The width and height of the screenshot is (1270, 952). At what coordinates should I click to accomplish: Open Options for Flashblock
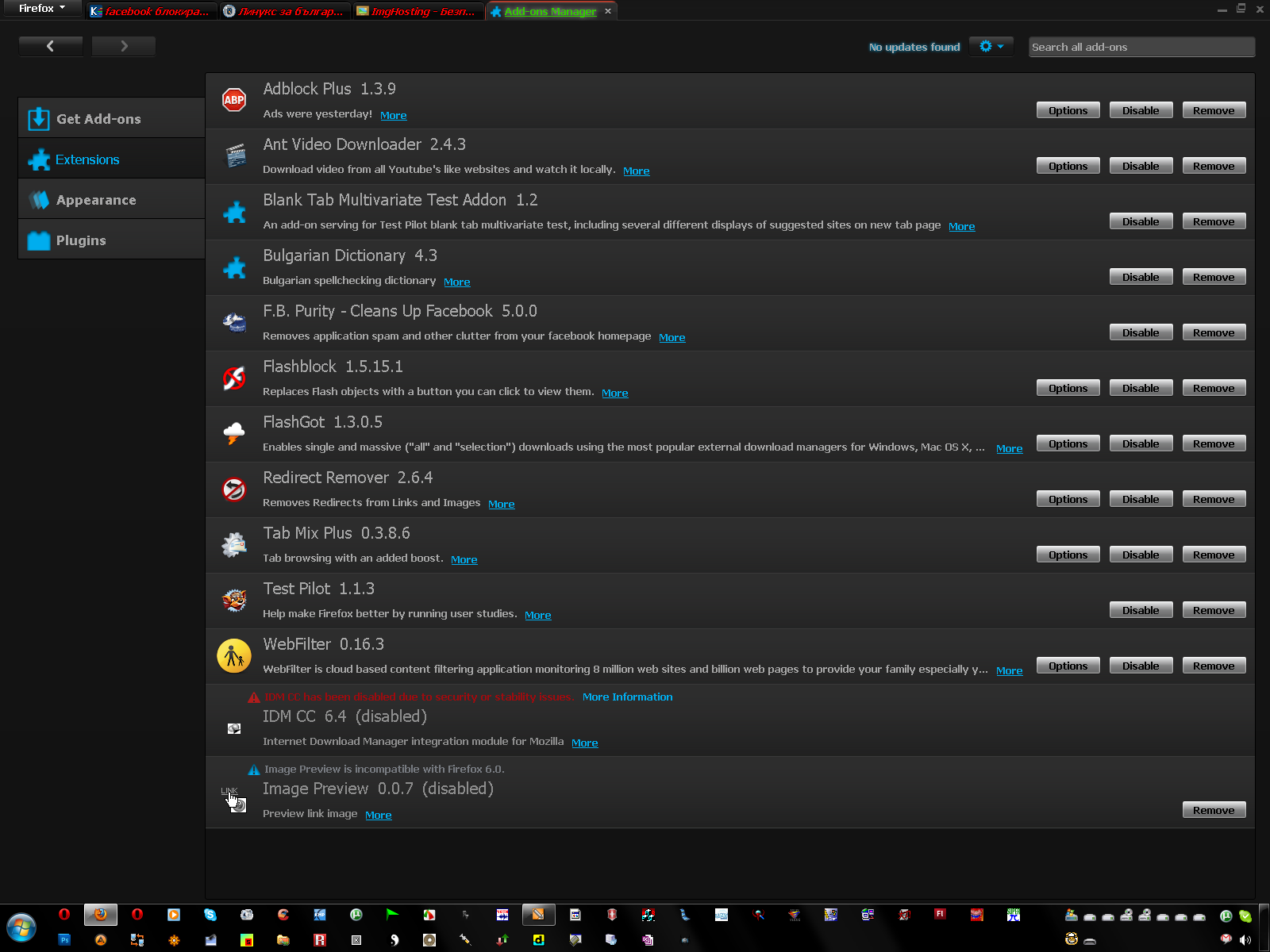[1068, 388]
